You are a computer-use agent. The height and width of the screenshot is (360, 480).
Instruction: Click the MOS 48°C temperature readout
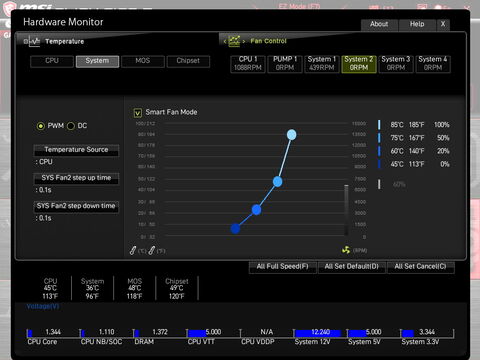pos(135,289)
